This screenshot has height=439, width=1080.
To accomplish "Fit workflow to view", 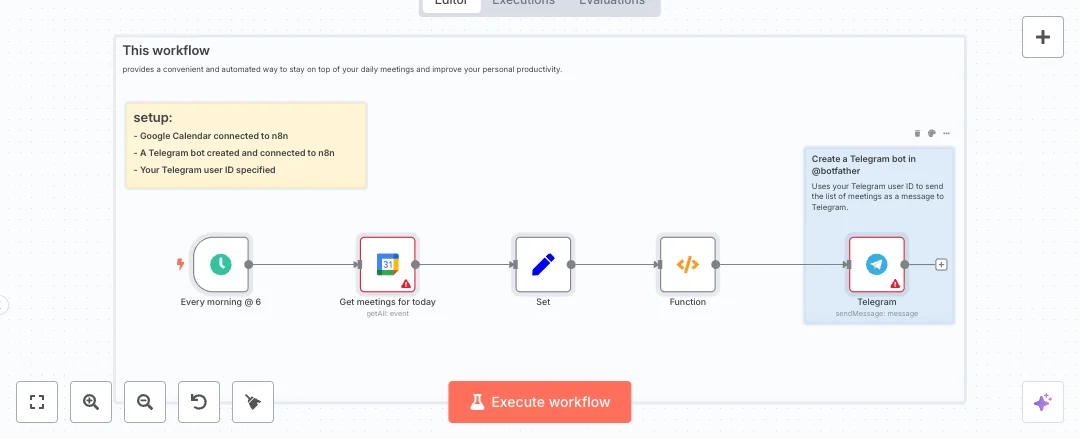I will [37, 402].
